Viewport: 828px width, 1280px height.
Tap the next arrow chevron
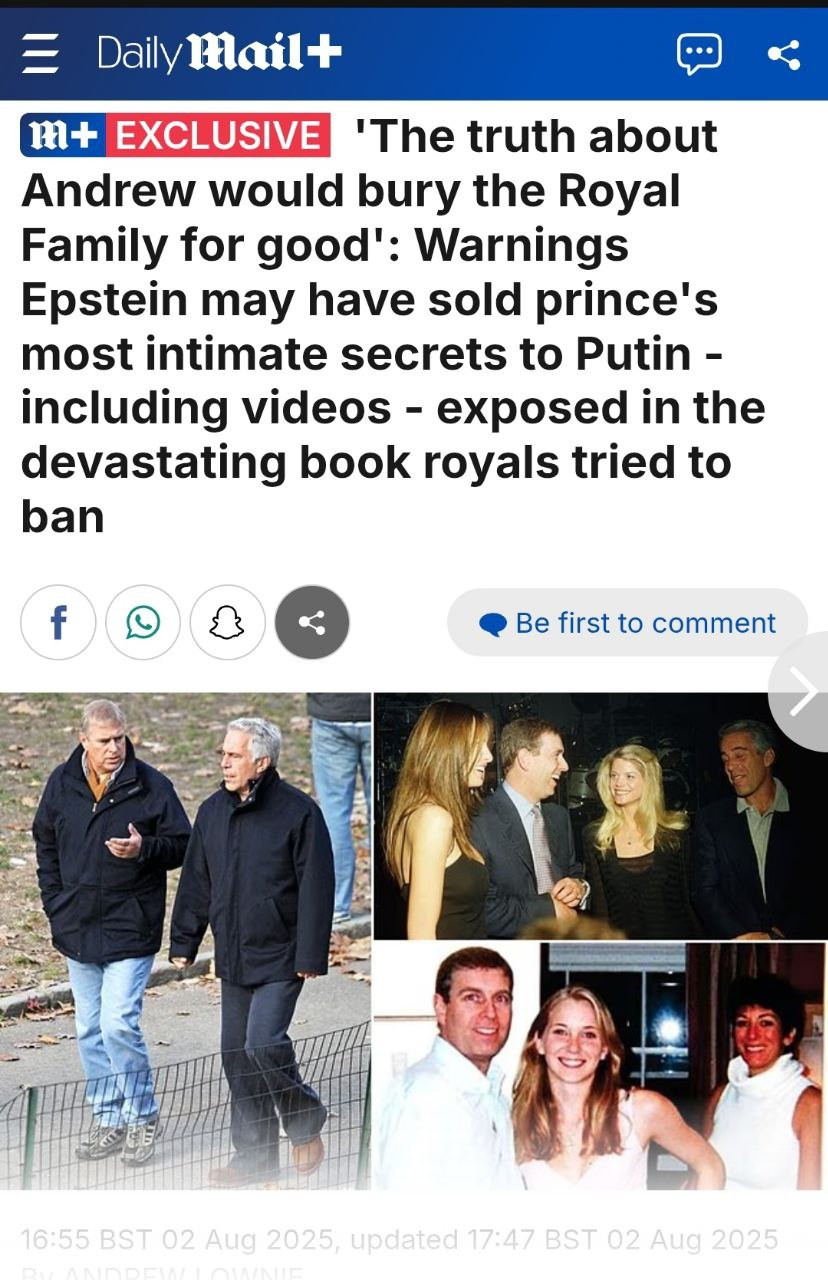click(x=801, y=692)
